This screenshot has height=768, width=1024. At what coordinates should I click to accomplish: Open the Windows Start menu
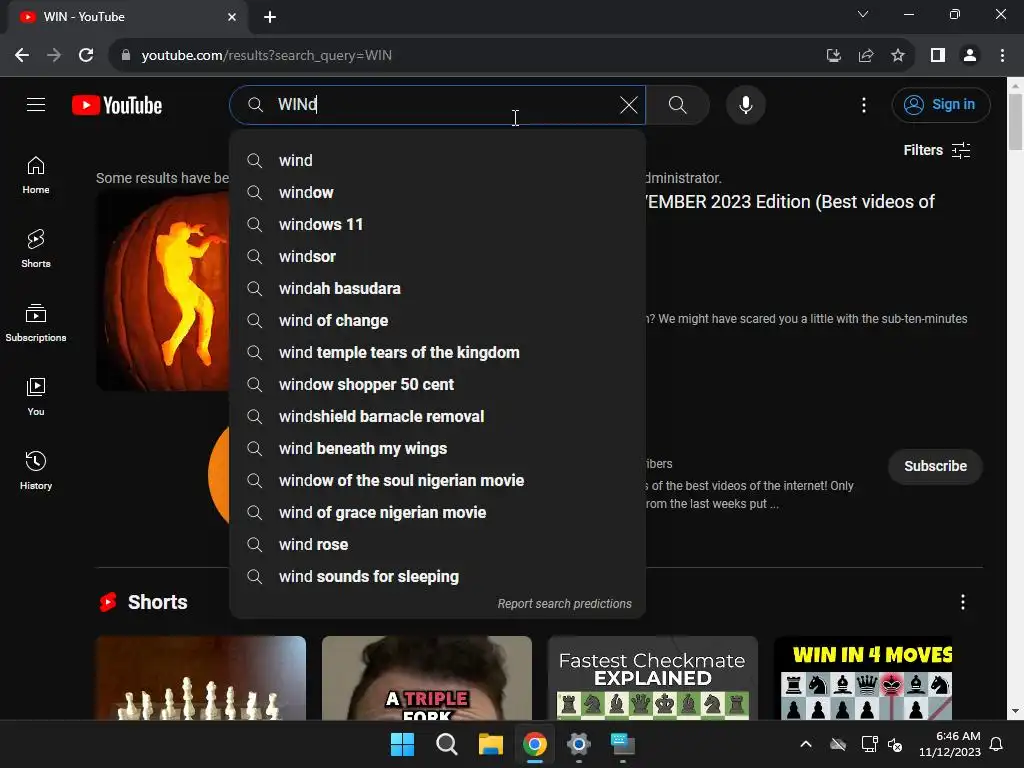(x=402, y=744)
